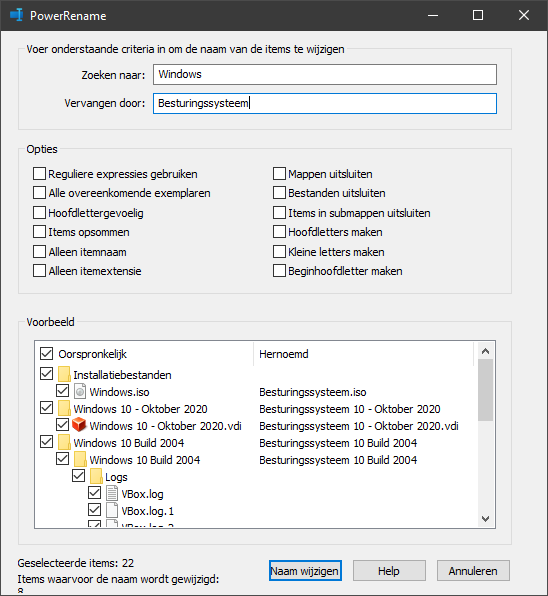Click the Hernoemd column header

(x=284, y=354)
